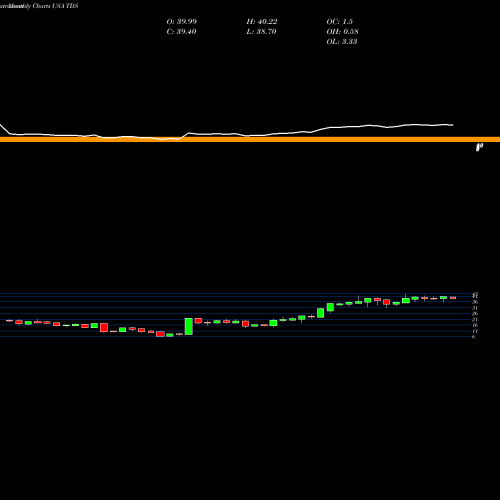Click the close price value C: 39.40
500x500 pixels.
pyautogui.click(x=181, y=32)
